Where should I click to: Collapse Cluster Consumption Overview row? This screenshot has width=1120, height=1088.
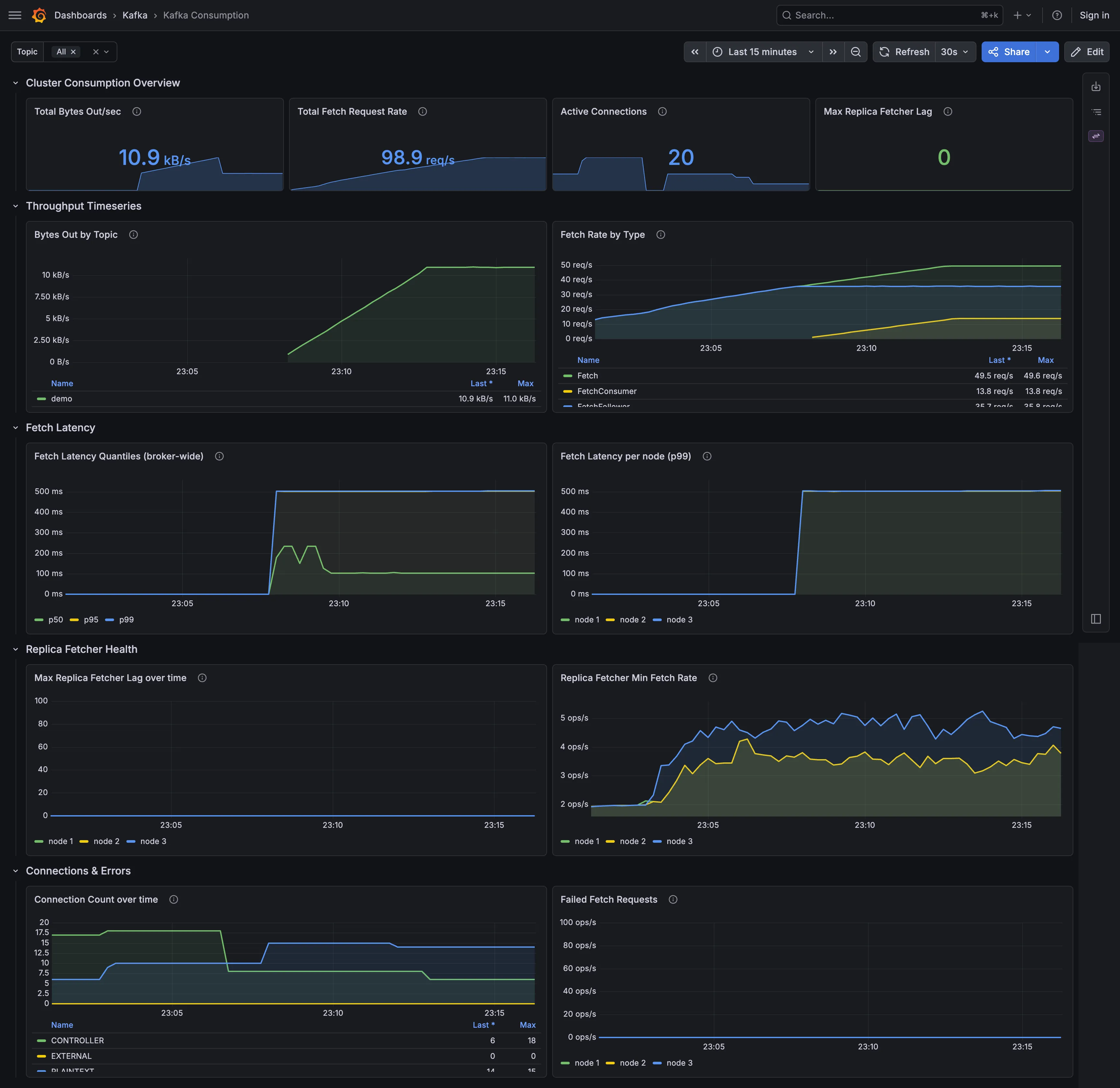point(16,83)
